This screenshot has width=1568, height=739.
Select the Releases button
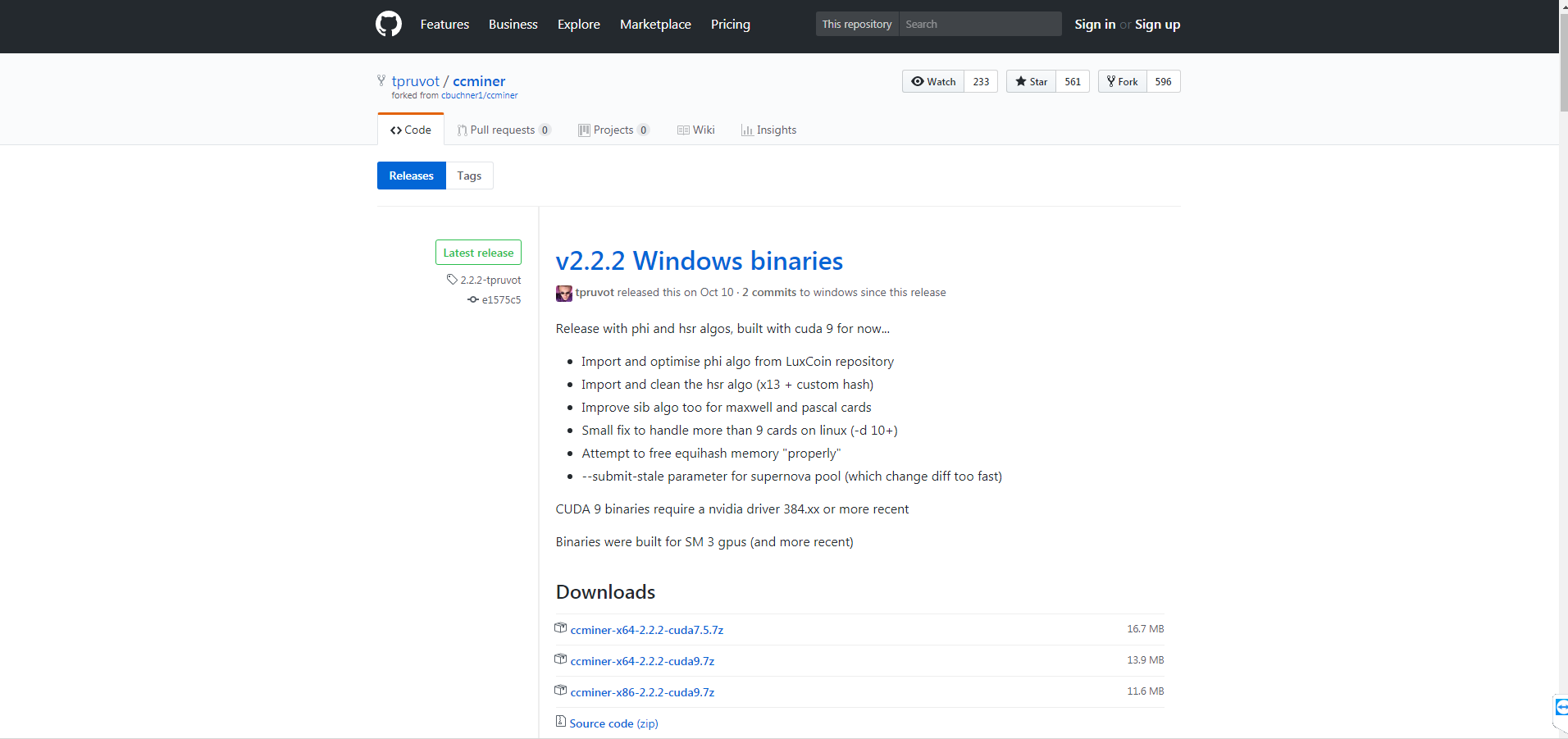tap(412, 176)
